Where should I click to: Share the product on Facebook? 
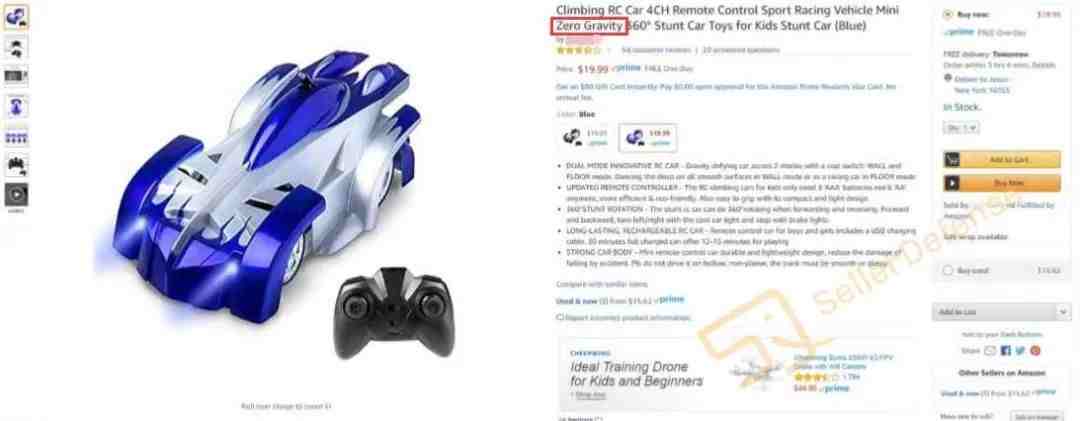coord(1006,351)
